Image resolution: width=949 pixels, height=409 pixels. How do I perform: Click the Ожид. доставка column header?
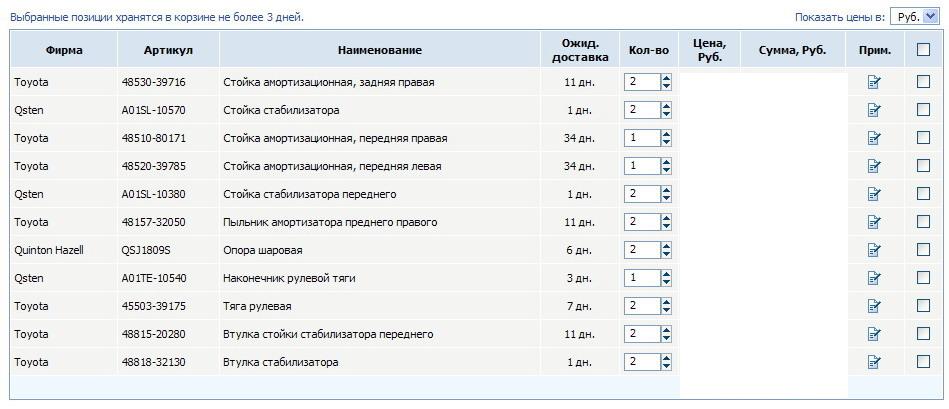tap(579, 50)
